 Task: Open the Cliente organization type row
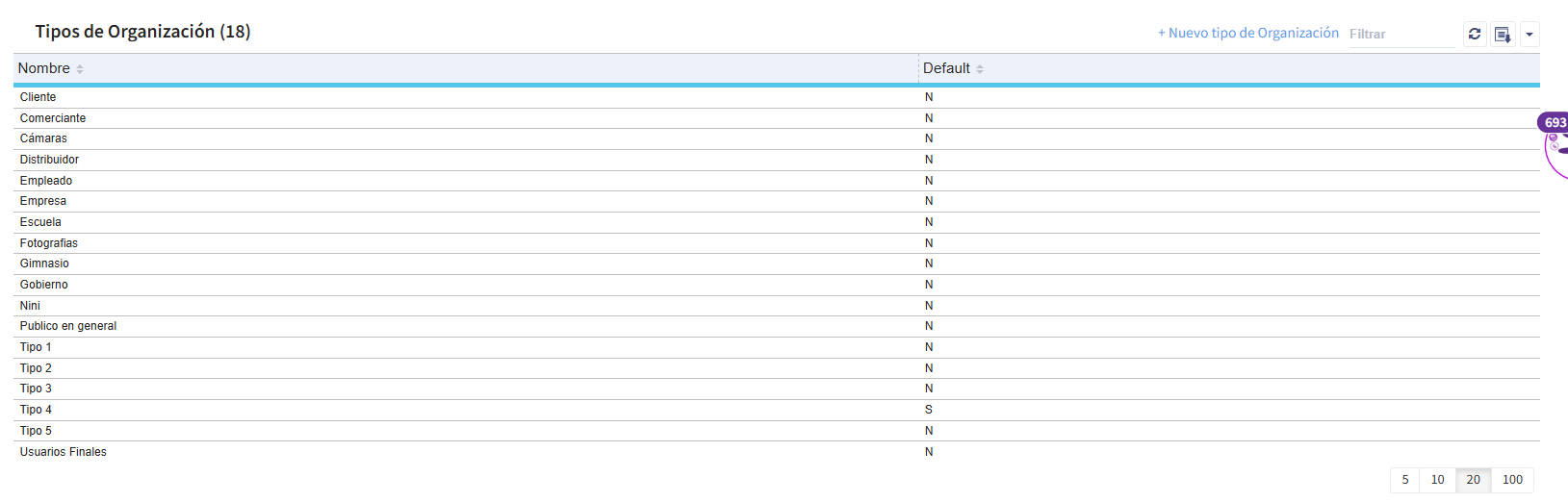[x=39, y=97]
